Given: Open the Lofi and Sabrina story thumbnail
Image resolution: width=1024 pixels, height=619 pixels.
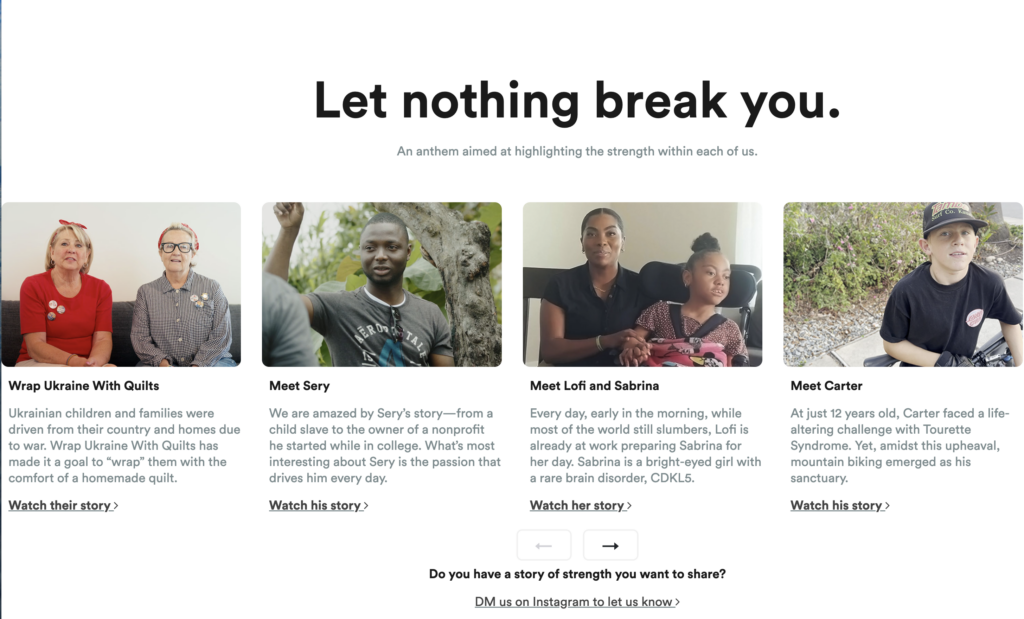Looking at the screenshot, I should [x=642, y=284].
